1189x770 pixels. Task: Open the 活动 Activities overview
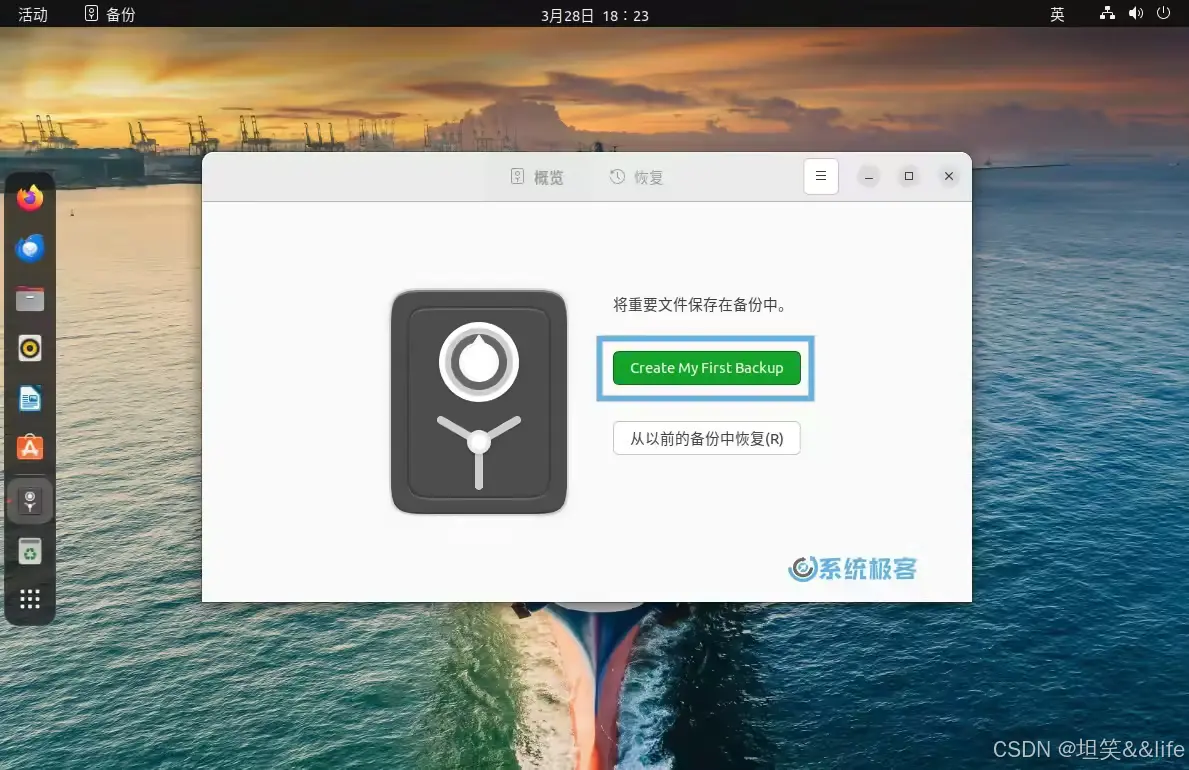tap(33, 14)
